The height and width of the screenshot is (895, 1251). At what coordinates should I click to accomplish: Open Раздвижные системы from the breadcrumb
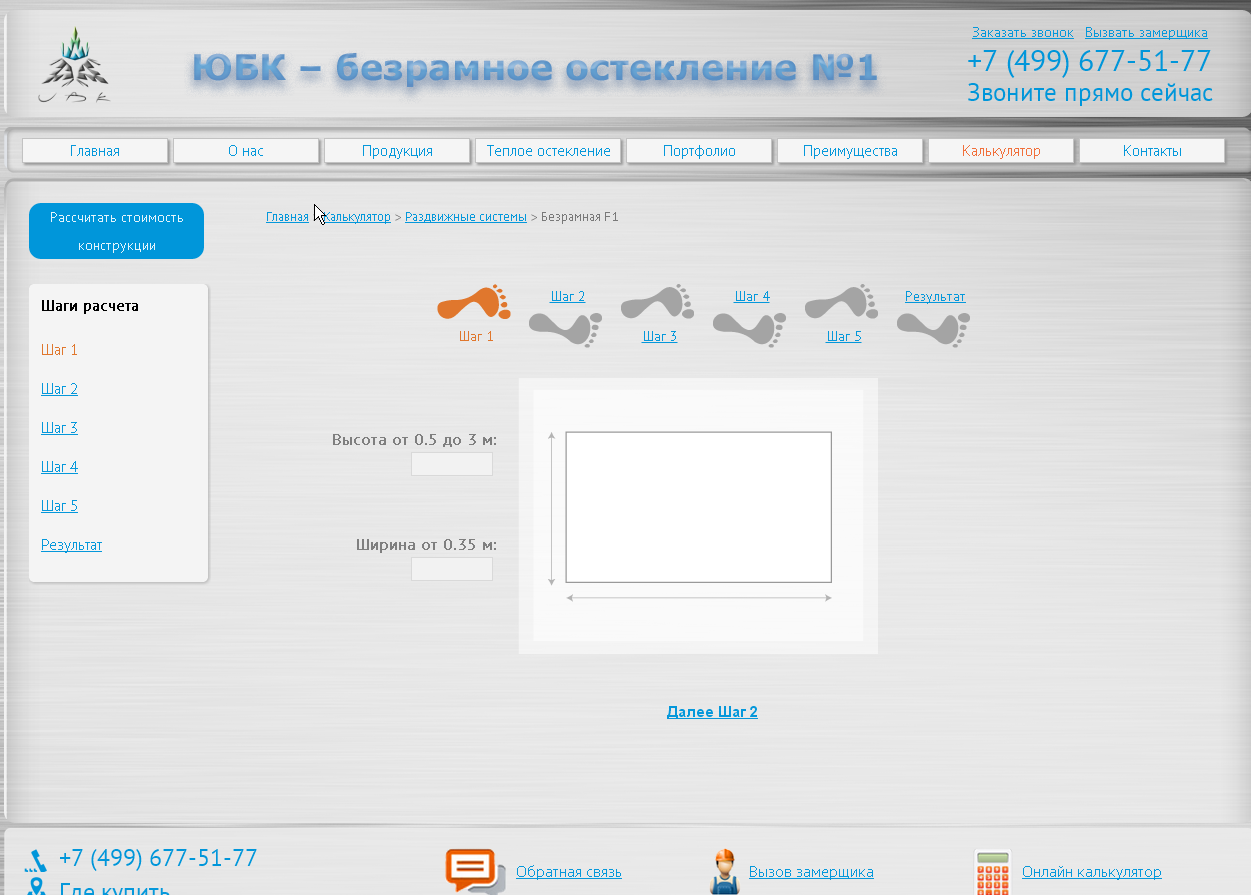click(466, 216)
